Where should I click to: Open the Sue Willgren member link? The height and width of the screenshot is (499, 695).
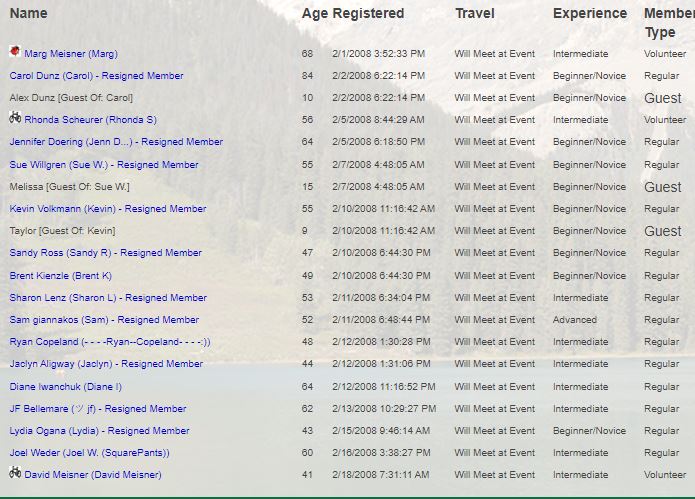coord(104,165)
